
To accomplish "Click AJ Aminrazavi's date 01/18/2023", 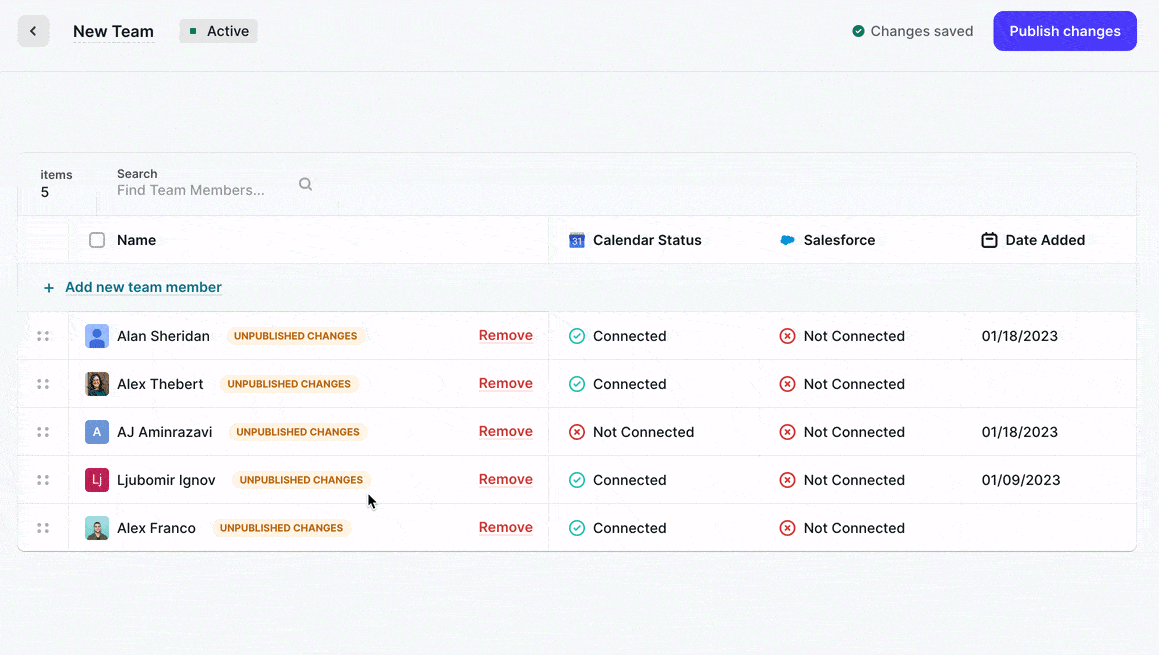I will pyautogui.click(x=1019, y=432).
